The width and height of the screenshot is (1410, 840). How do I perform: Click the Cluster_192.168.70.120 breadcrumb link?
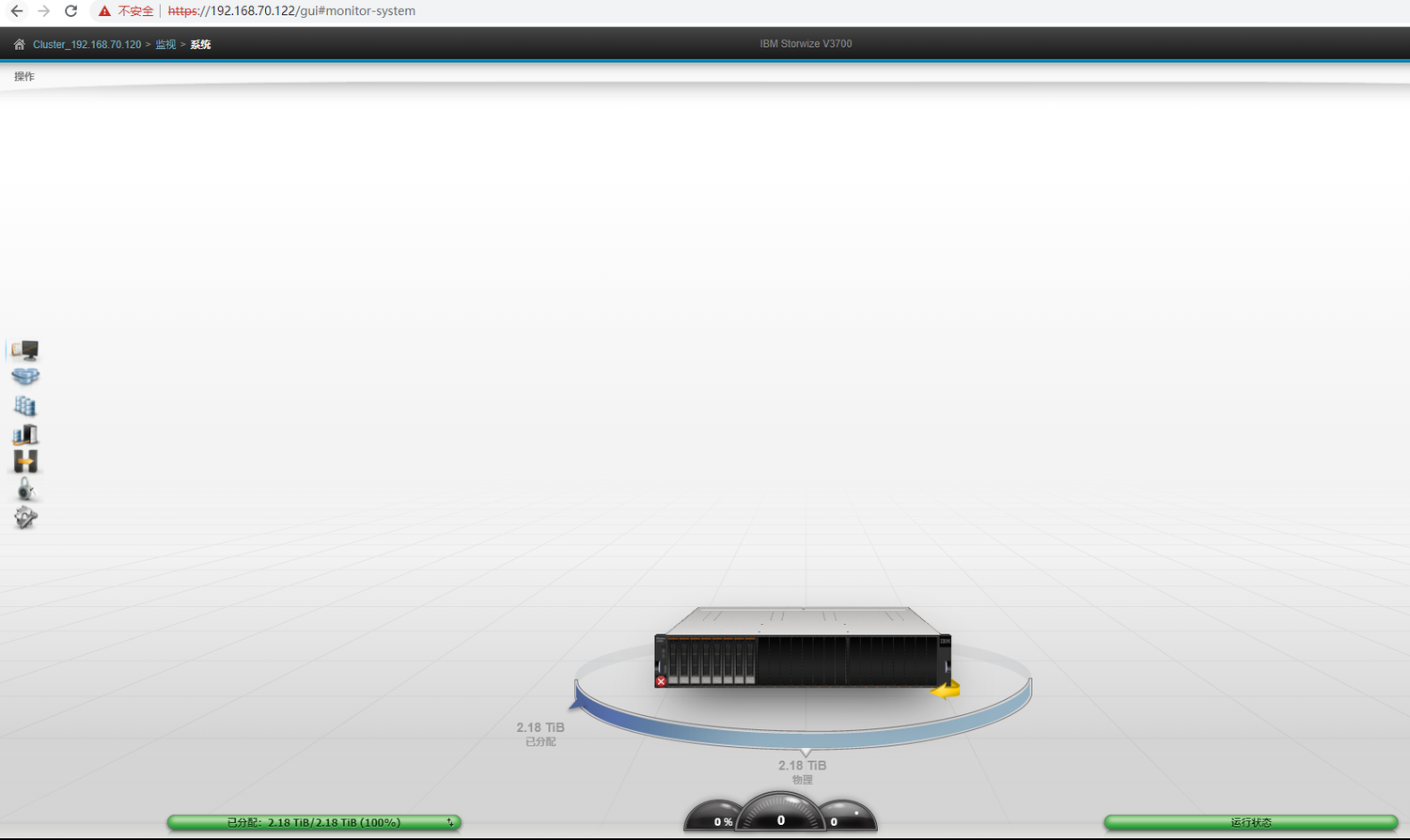(86, 44)
